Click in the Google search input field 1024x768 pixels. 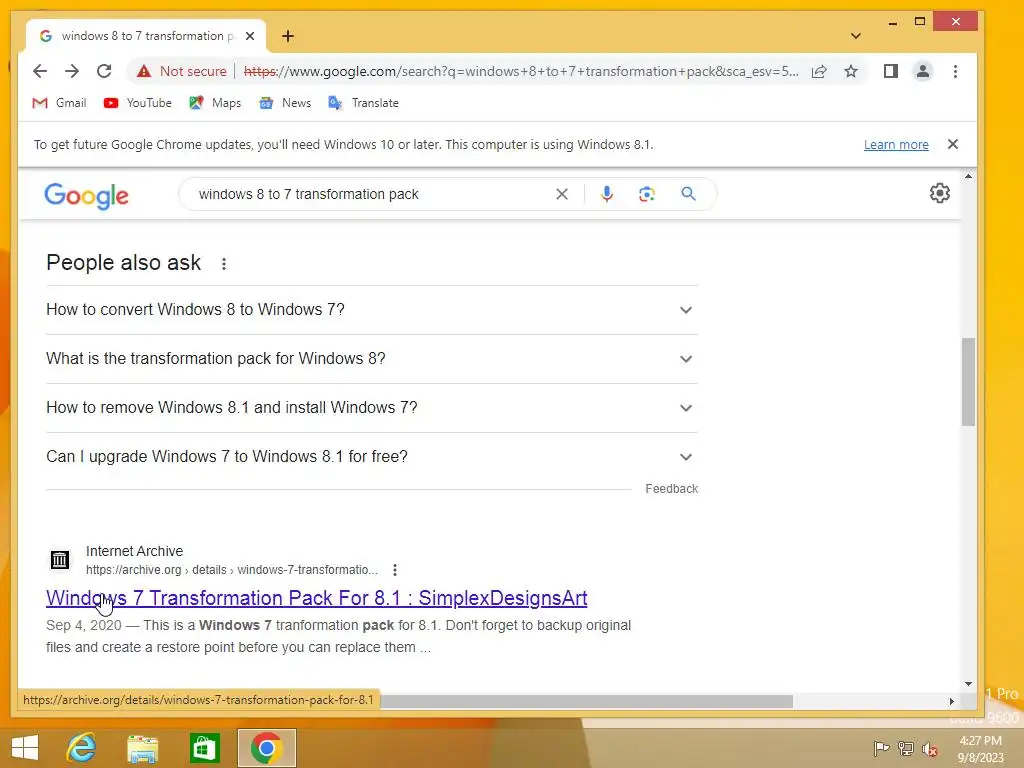pos(372,194)
